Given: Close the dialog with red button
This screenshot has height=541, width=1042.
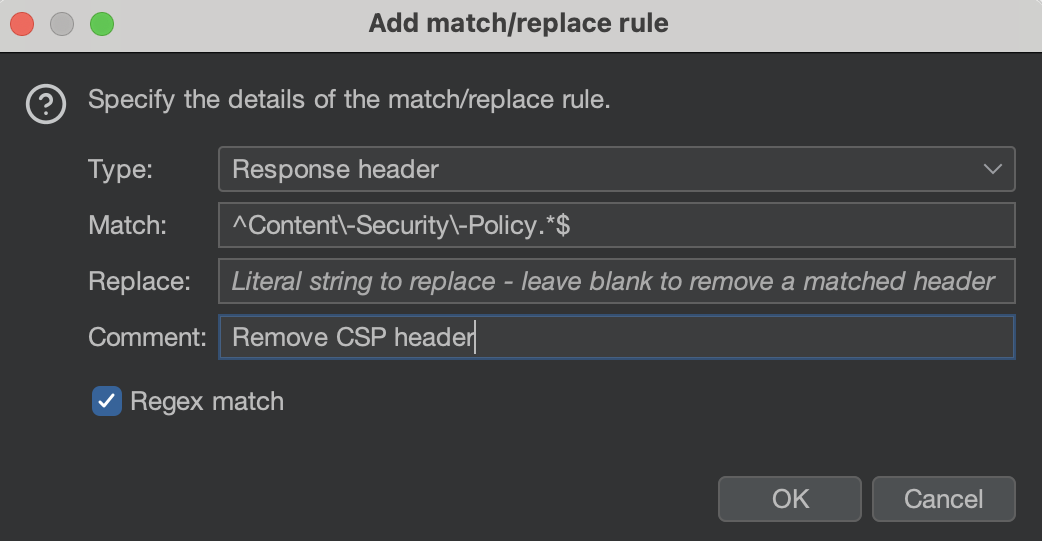Looking at the screenshot, I should (x=22, y=23).
